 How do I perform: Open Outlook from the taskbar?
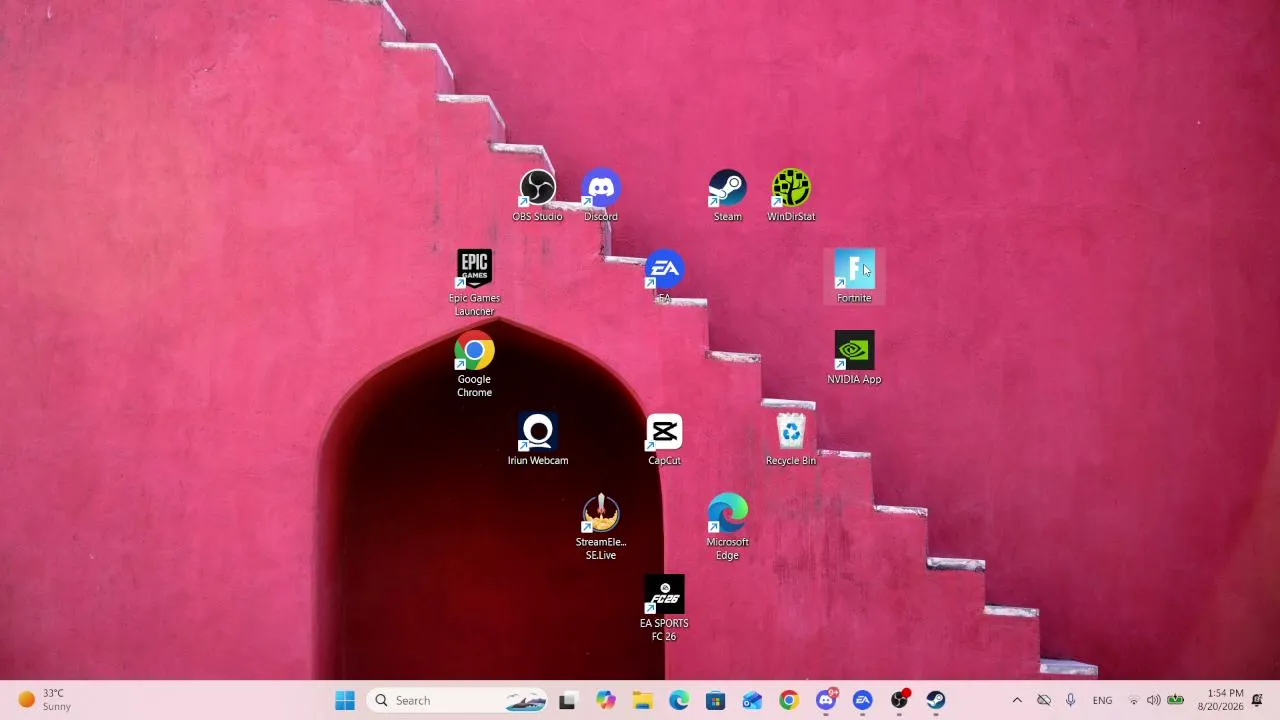(752, 701)
